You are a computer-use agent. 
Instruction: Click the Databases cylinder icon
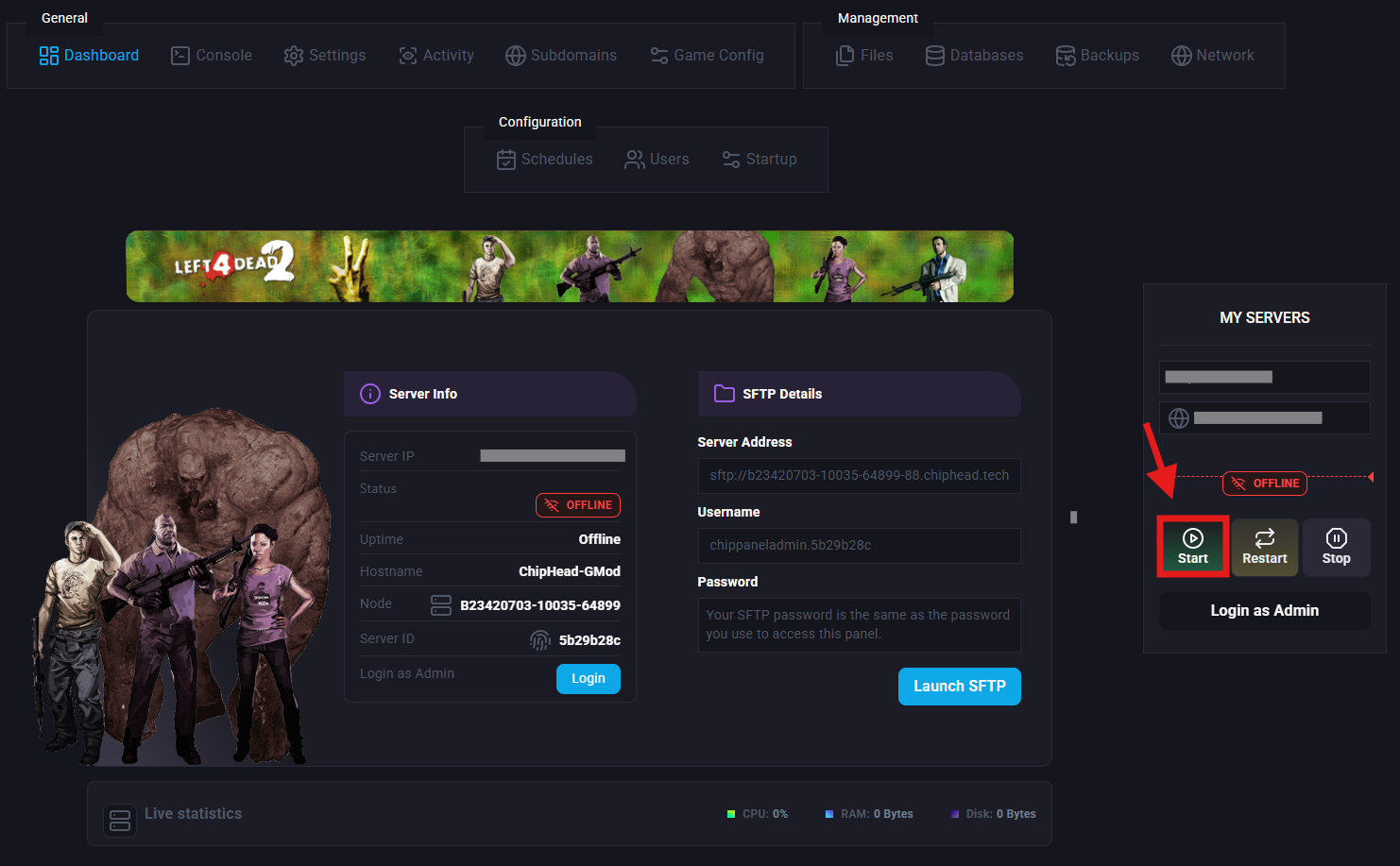935,56
